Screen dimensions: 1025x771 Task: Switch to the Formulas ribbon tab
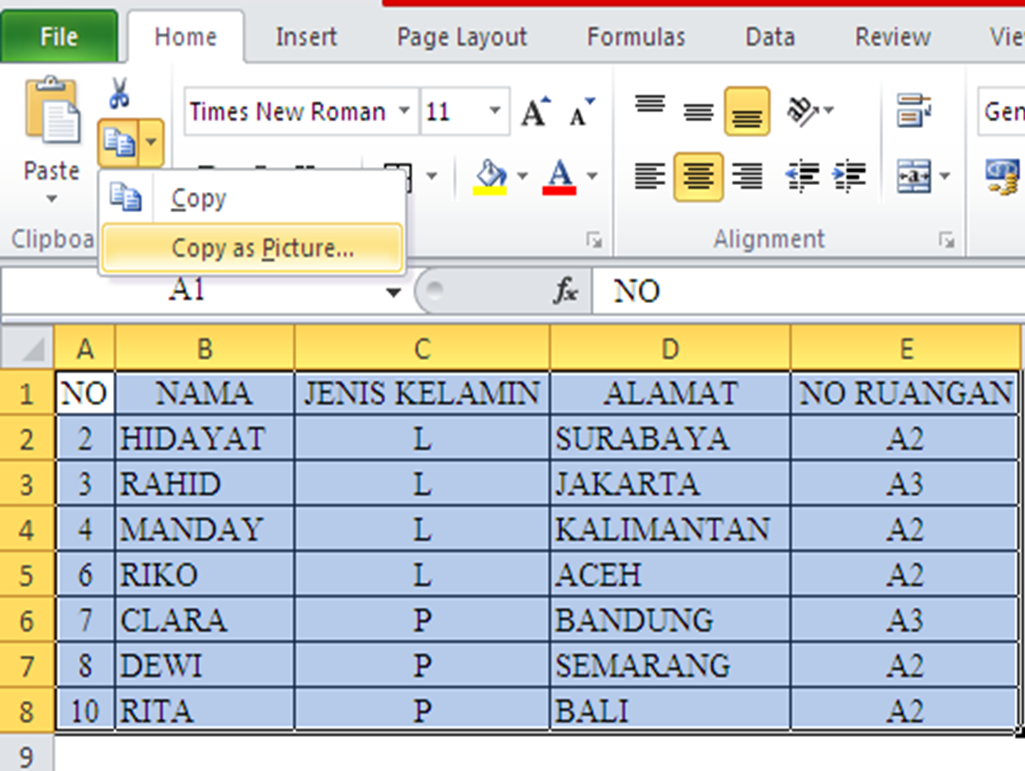click(x=635, y=36)
